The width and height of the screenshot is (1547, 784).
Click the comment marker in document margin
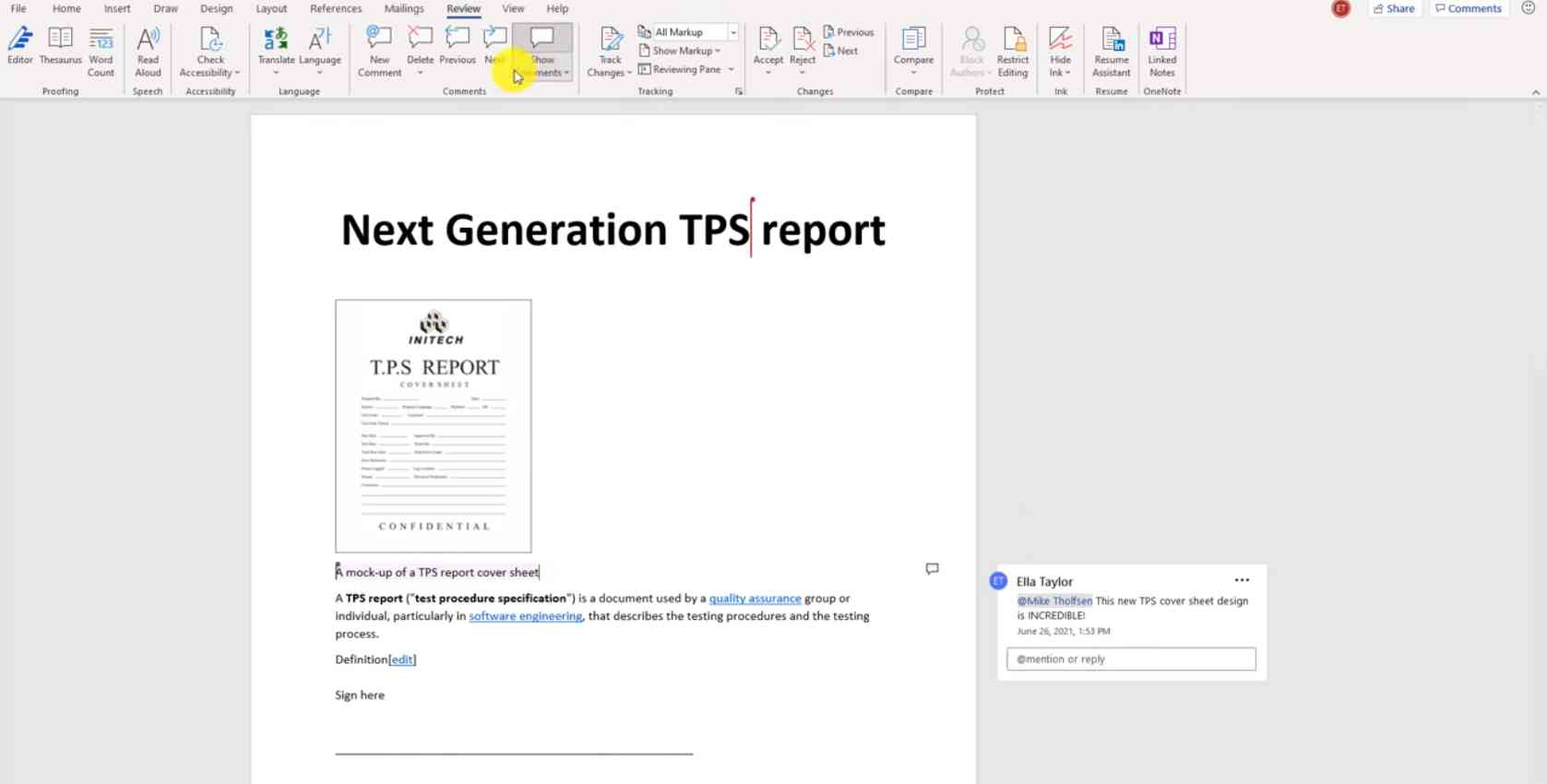(932, 569)
